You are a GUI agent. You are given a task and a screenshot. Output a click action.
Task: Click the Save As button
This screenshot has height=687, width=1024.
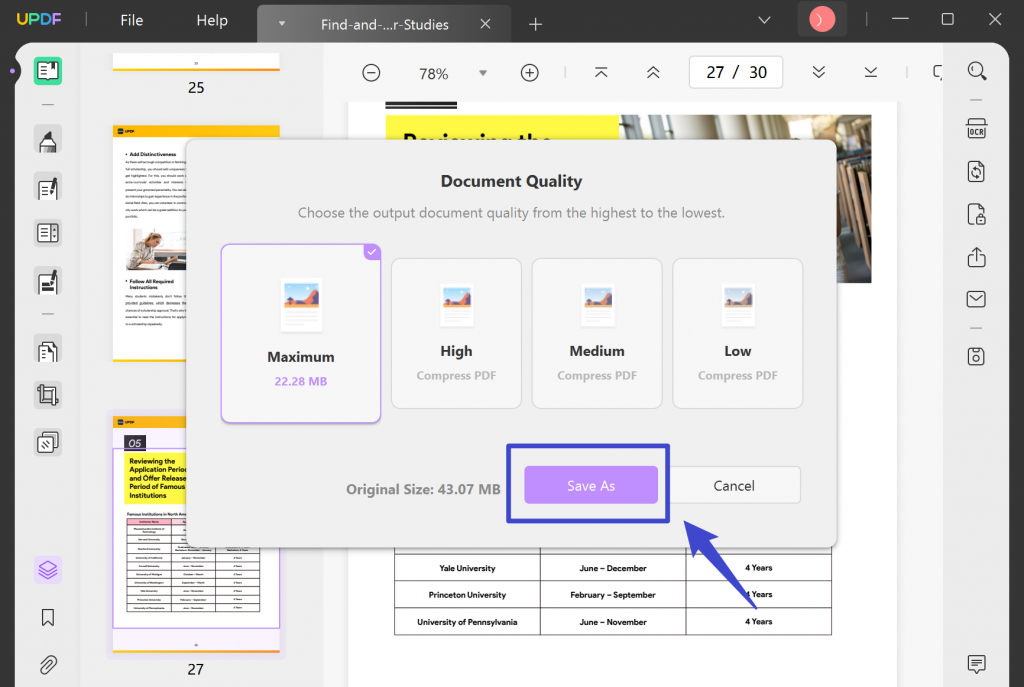pyautogui.click(x=590, y=485)
